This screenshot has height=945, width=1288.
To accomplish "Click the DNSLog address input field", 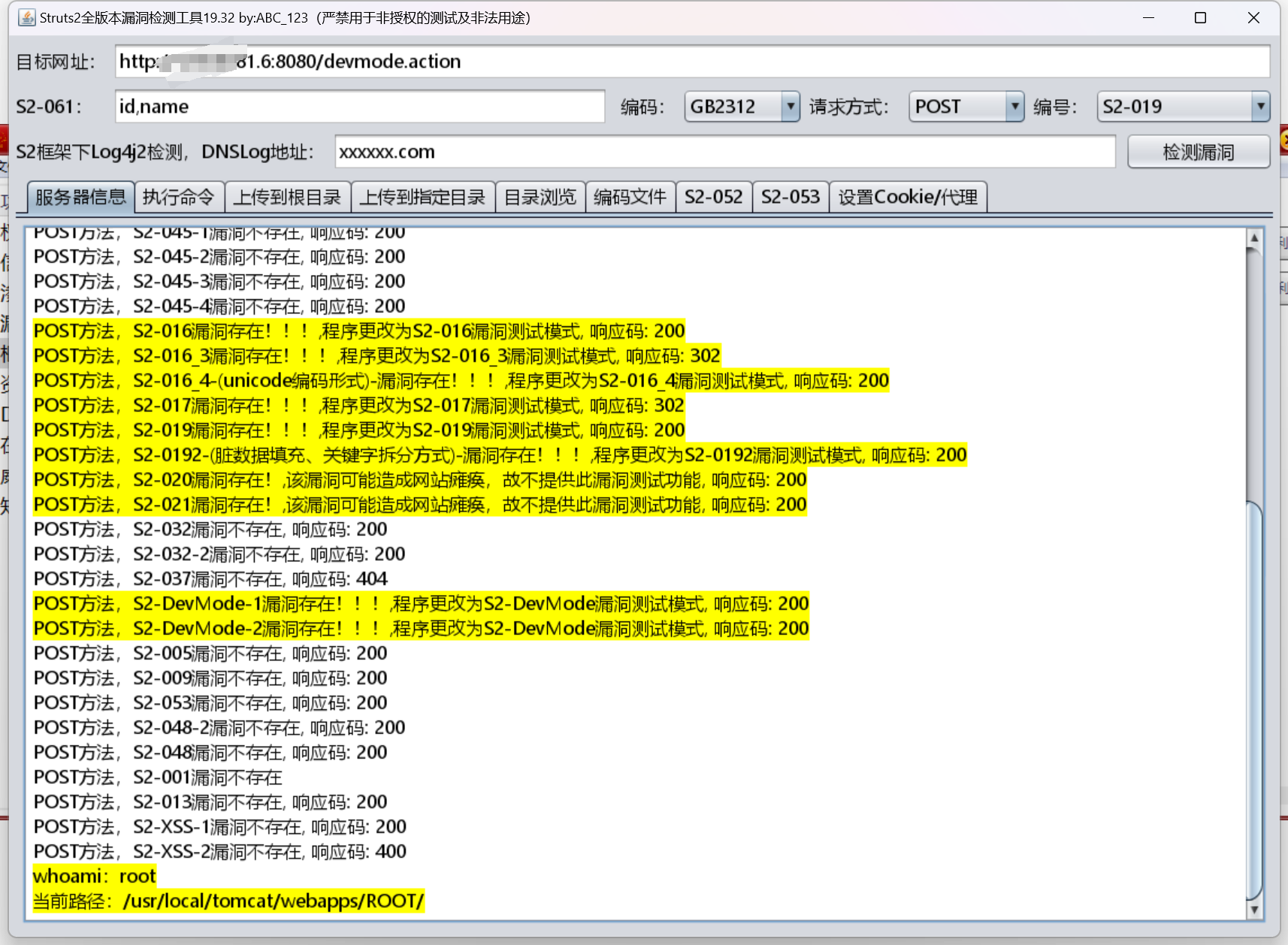I will tap(724, 152).
